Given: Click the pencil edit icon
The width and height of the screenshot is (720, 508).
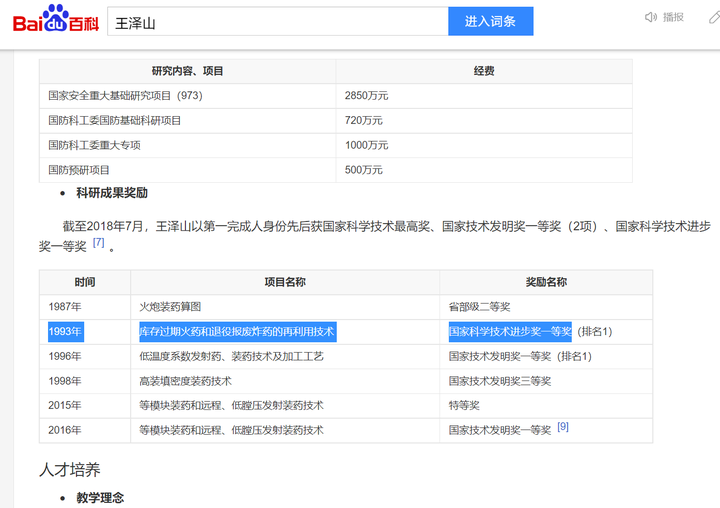Looking at the screenshot, I should [714, 17].
